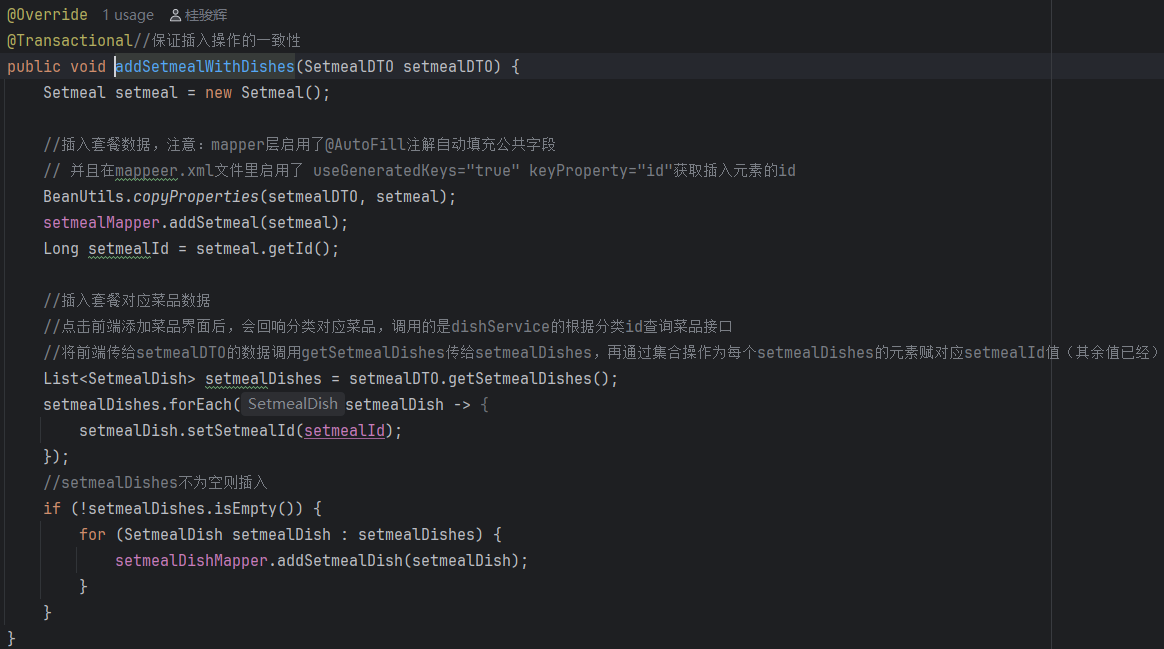This screenshot has height=649, width=1164.
Task: Click BeanUtils in copyProperties line
Action: point(83,197)
